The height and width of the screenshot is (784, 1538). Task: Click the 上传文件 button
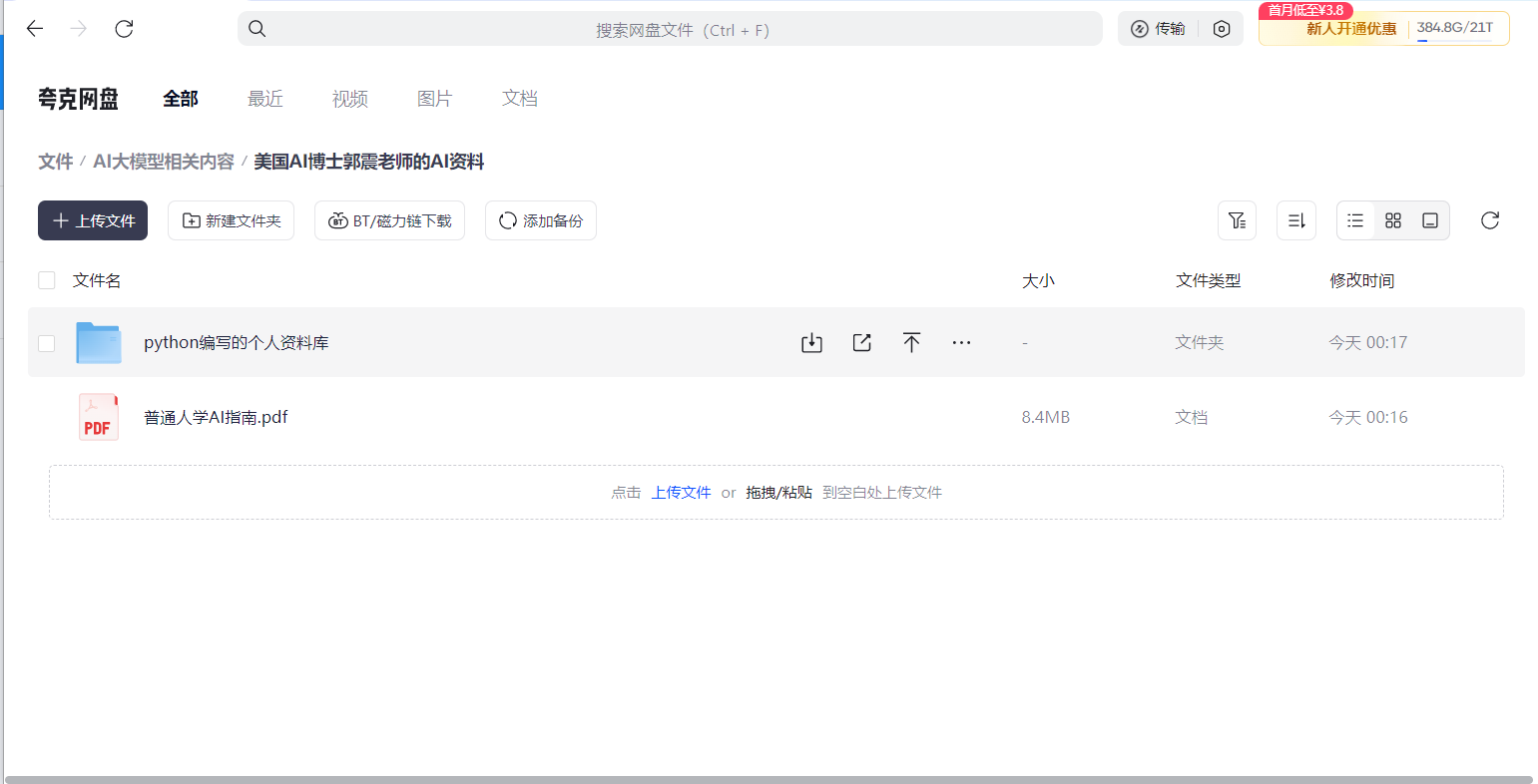point(93,220)
